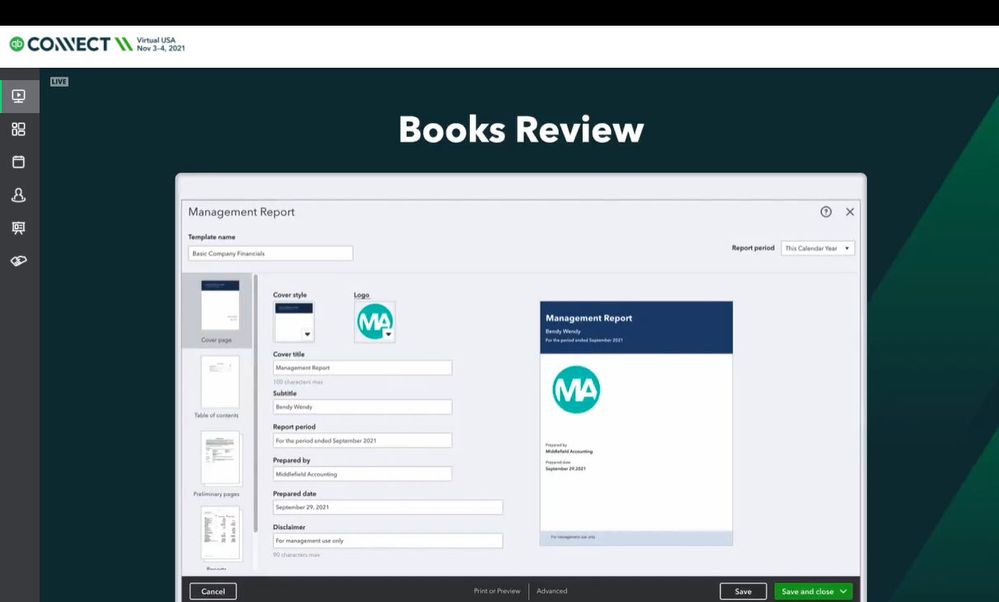Image resolution: width=999 pixels, height=602 pixels.
Task: Click the Cancel button
Action: click(x=213, y=591)
